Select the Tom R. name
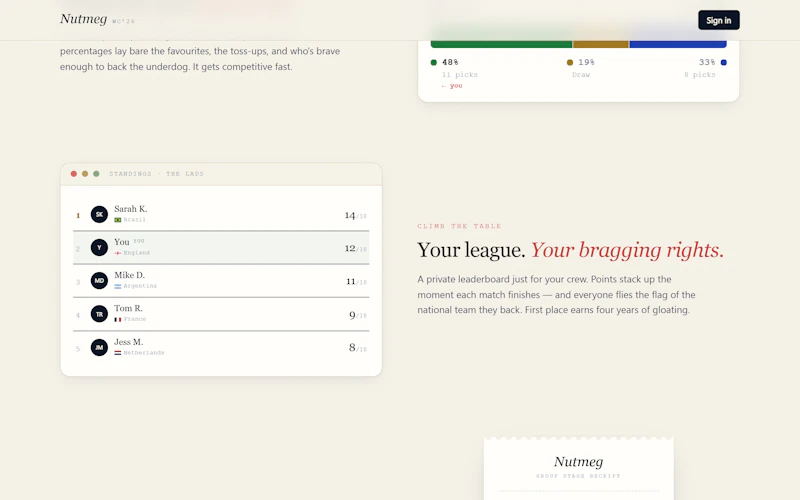800x500 pixels. point(129,308)
